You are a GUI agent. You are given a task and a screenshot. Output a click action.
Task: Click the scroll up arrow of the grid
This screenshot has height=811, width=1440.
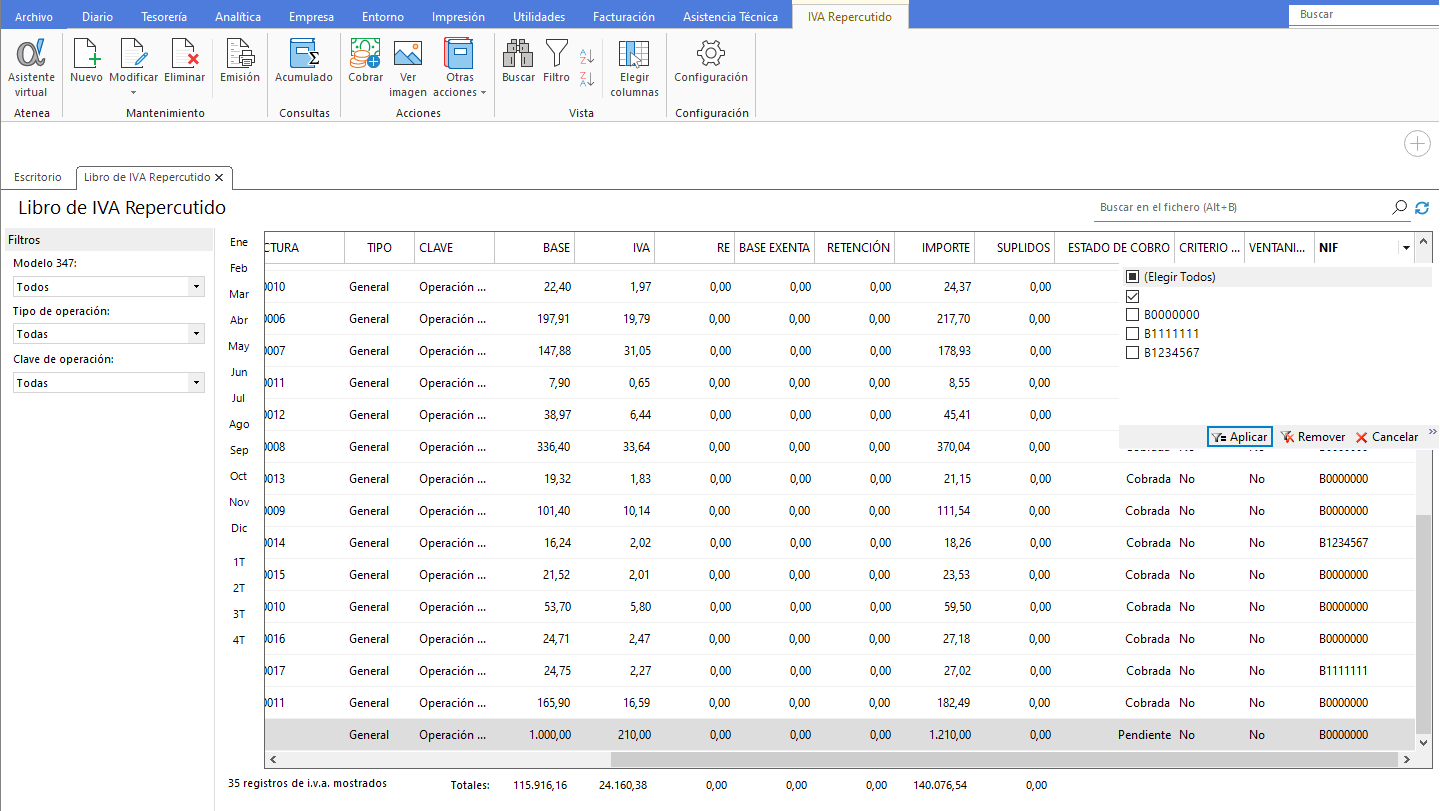[x=1425, y=241]
